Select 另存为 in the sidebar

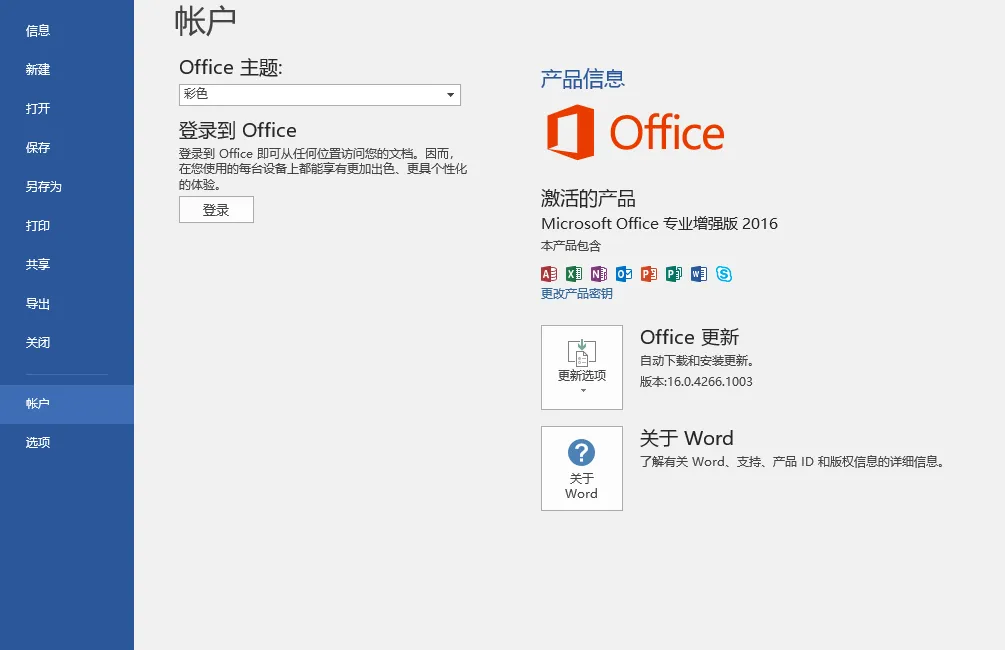[x=67, y=187]
